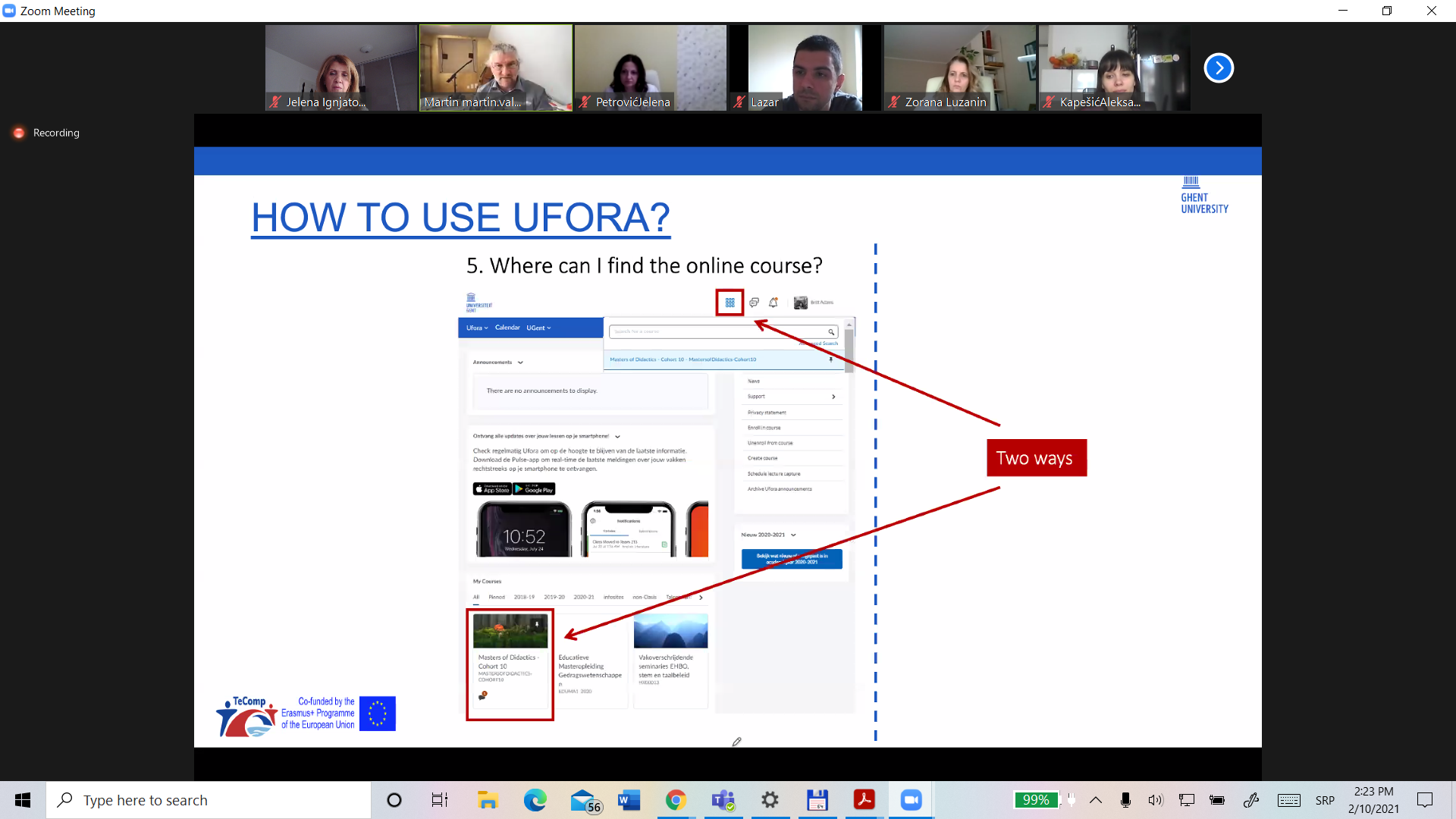Screen dimensions: 1456x819
Task: Select PetrovićJelena participant video thumbnail
Action: (651, 67)
